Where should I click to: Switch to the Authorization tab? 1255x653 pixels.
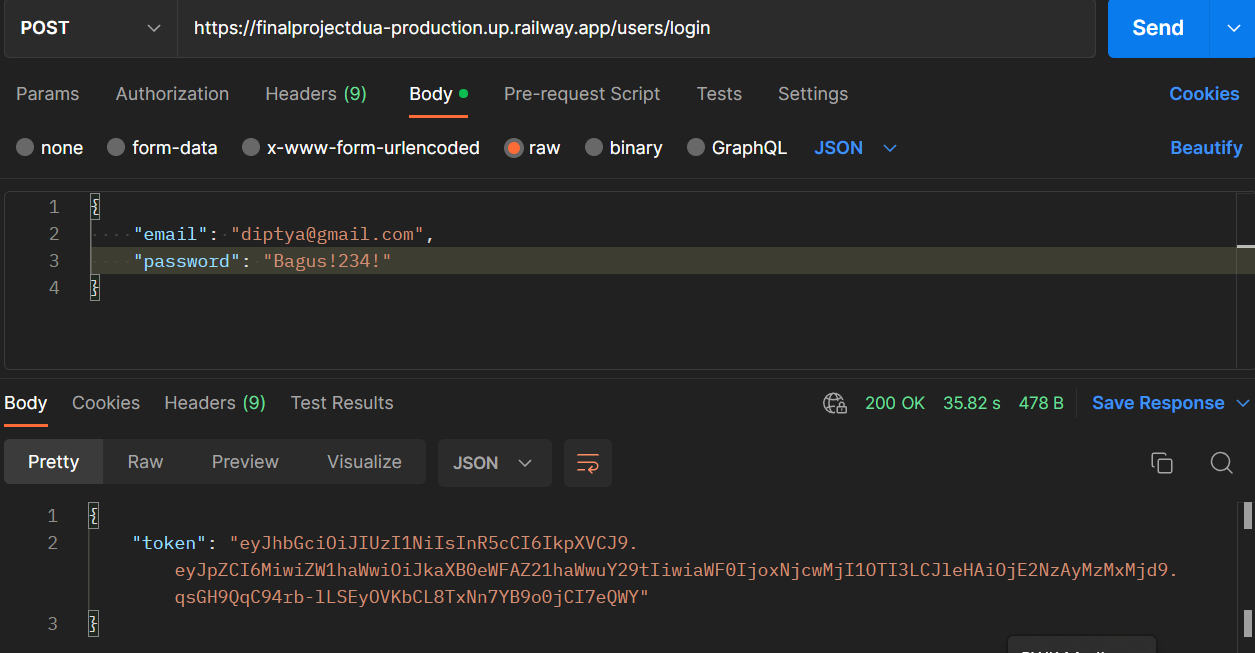(x=172, y=93)
